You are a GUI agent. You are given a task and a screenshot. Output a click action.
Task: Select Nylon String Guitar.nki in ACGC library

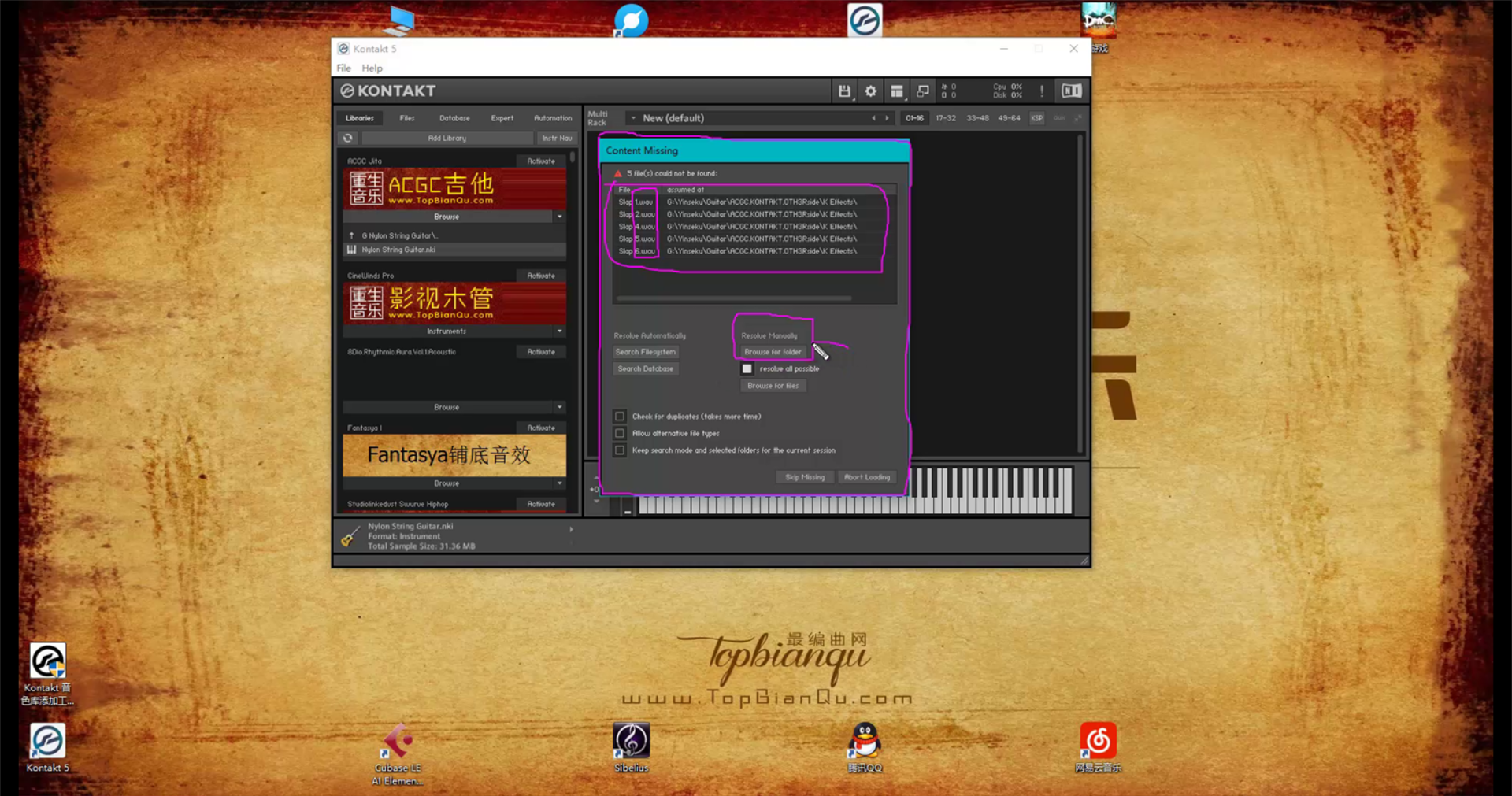point(454,250)
